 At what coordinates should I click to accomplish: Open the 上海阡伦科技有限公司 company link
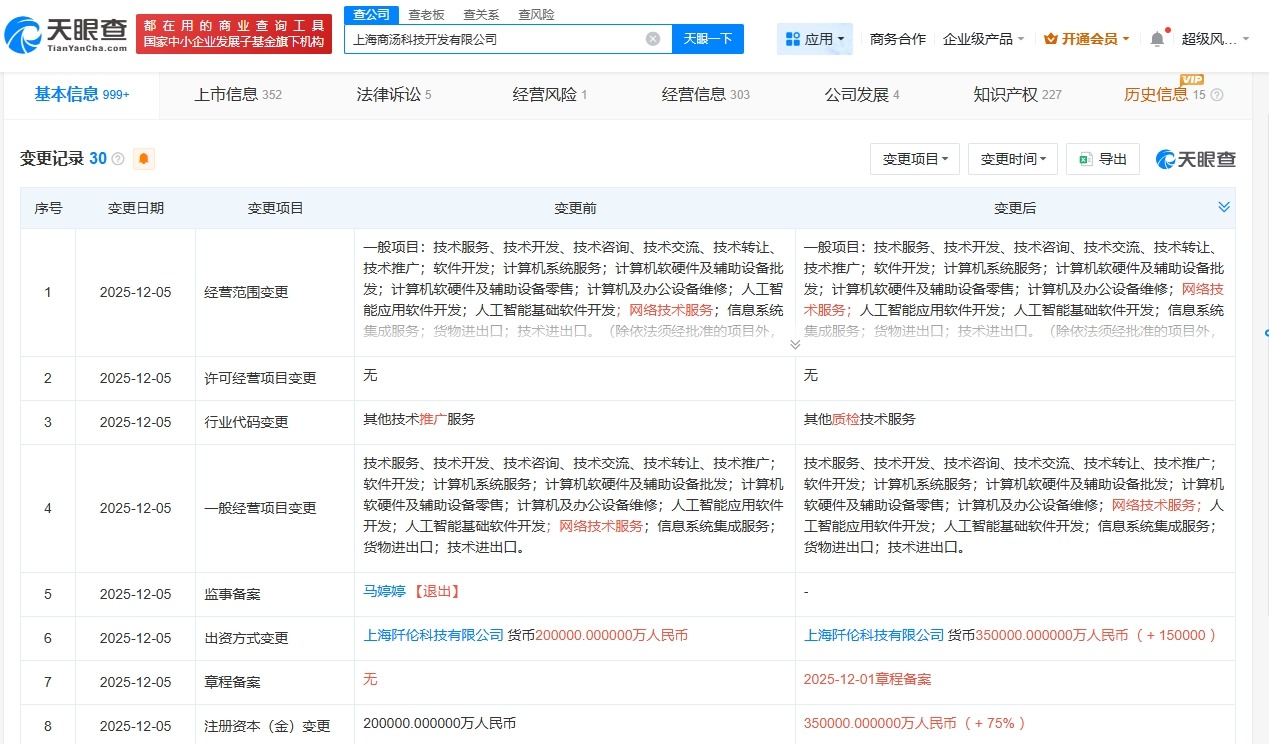pyautogui.click(x=431, y=635)
